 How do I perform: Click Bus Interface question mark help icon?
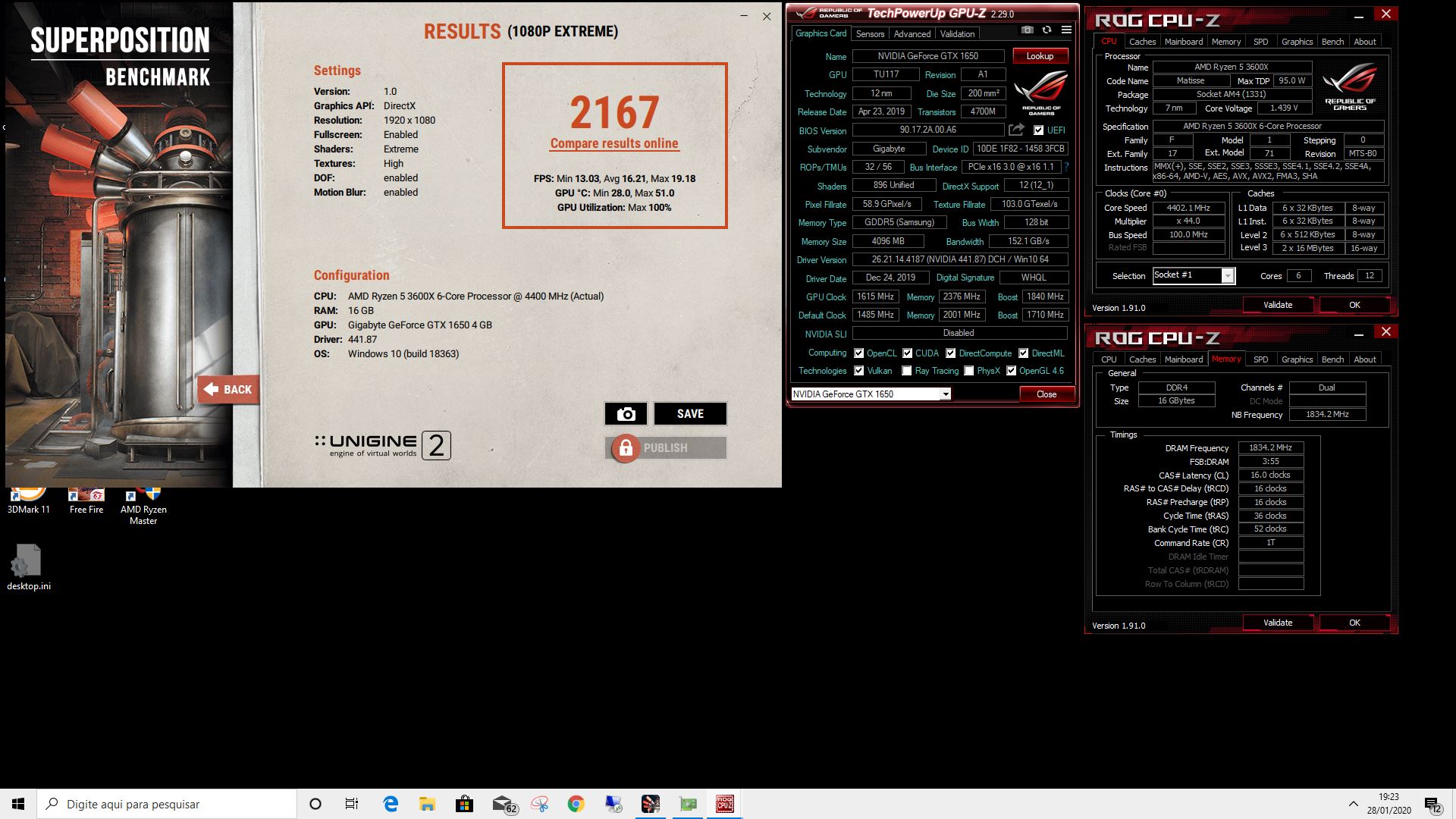pyautogui.click(x=1066, y=167)
